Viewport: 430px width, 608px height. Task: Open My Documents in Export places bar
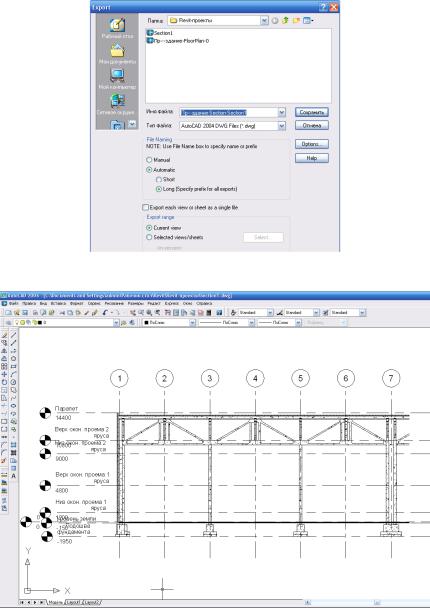(117, 54)
